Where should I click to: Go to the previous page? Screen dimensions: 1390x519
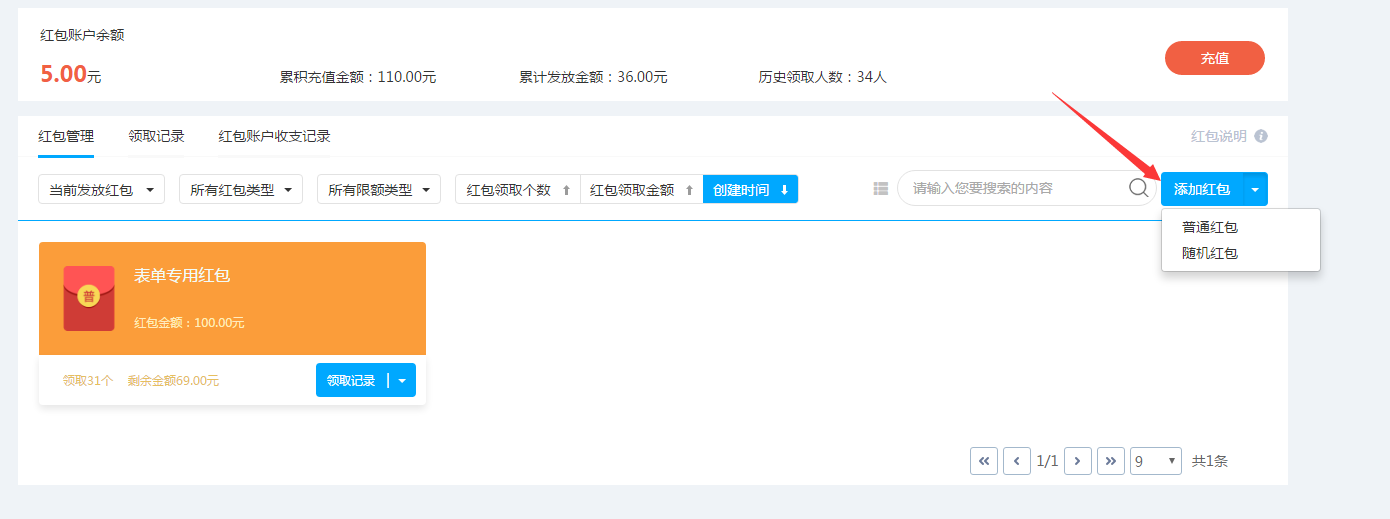pyautogui.click(x=1017, y=461)
